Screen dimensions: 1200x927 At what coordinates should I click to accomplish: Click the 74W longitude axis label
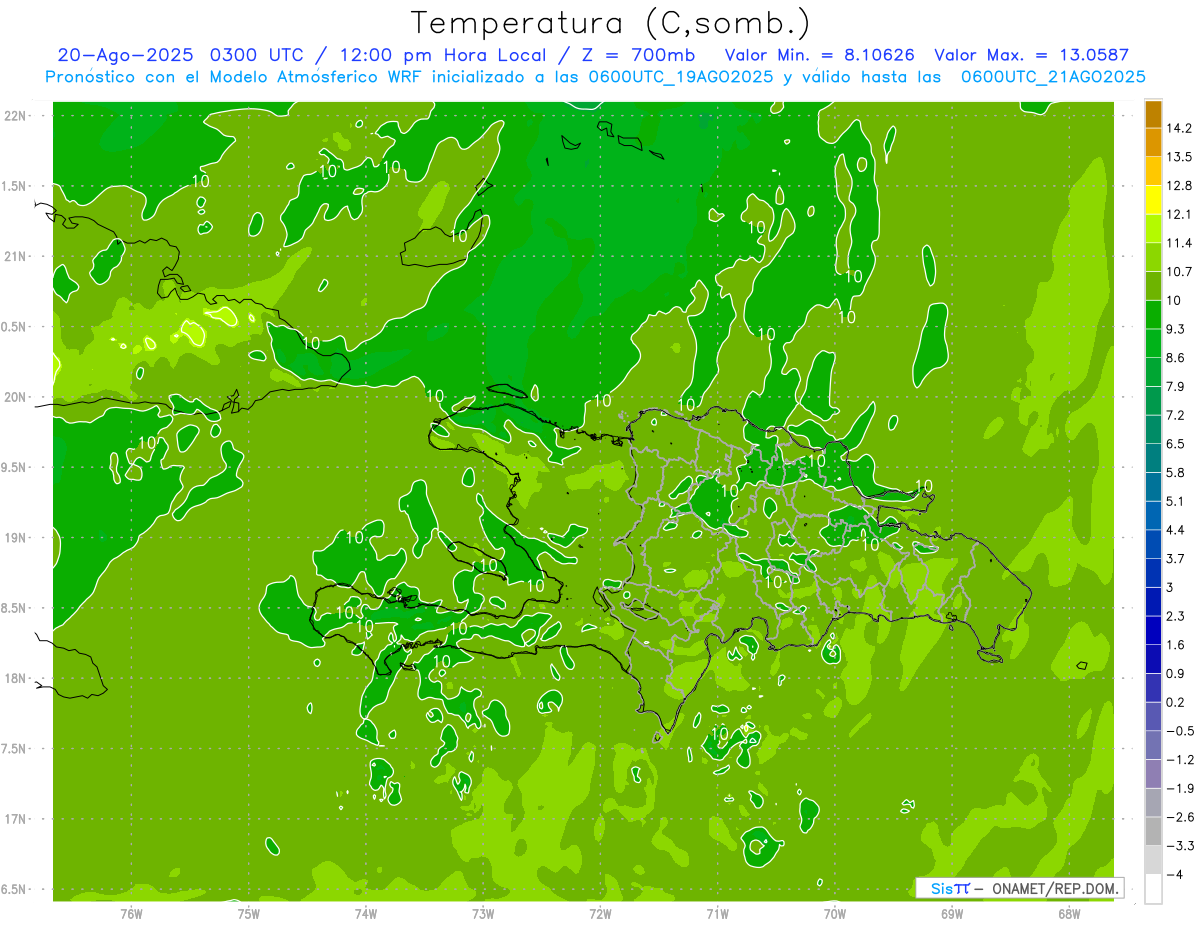365,913
